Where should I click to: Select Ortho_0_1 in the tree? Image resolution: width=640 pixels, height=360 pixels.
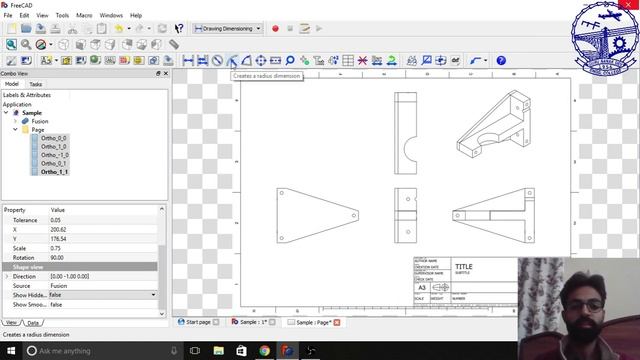(x=53, y=163)
